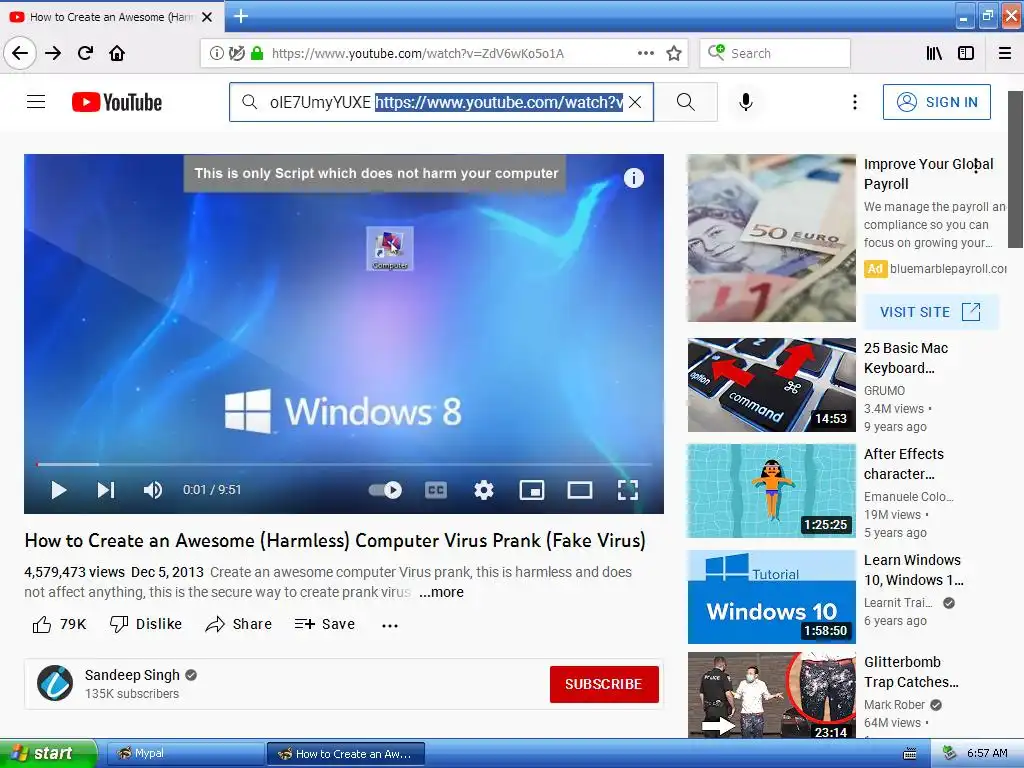Show video info cards icon

click(x=633, y=178)
